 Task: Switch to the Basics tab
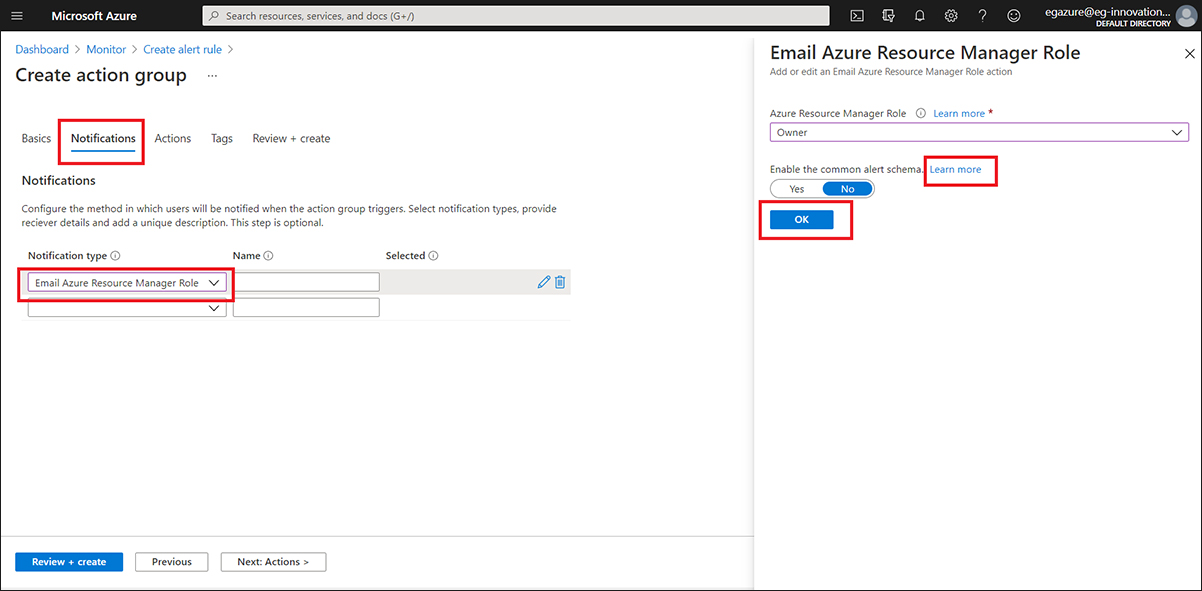coord(36,138)
